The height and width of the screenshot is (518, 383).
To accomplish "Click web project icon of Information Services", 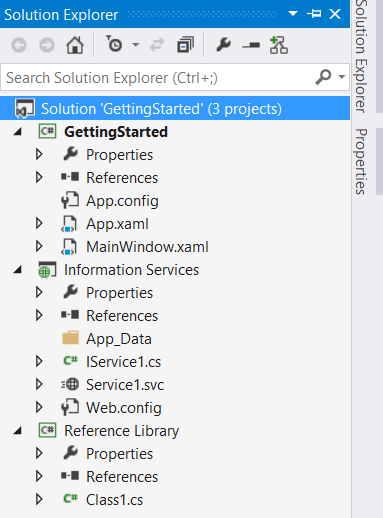I will (x=47, y=270).
